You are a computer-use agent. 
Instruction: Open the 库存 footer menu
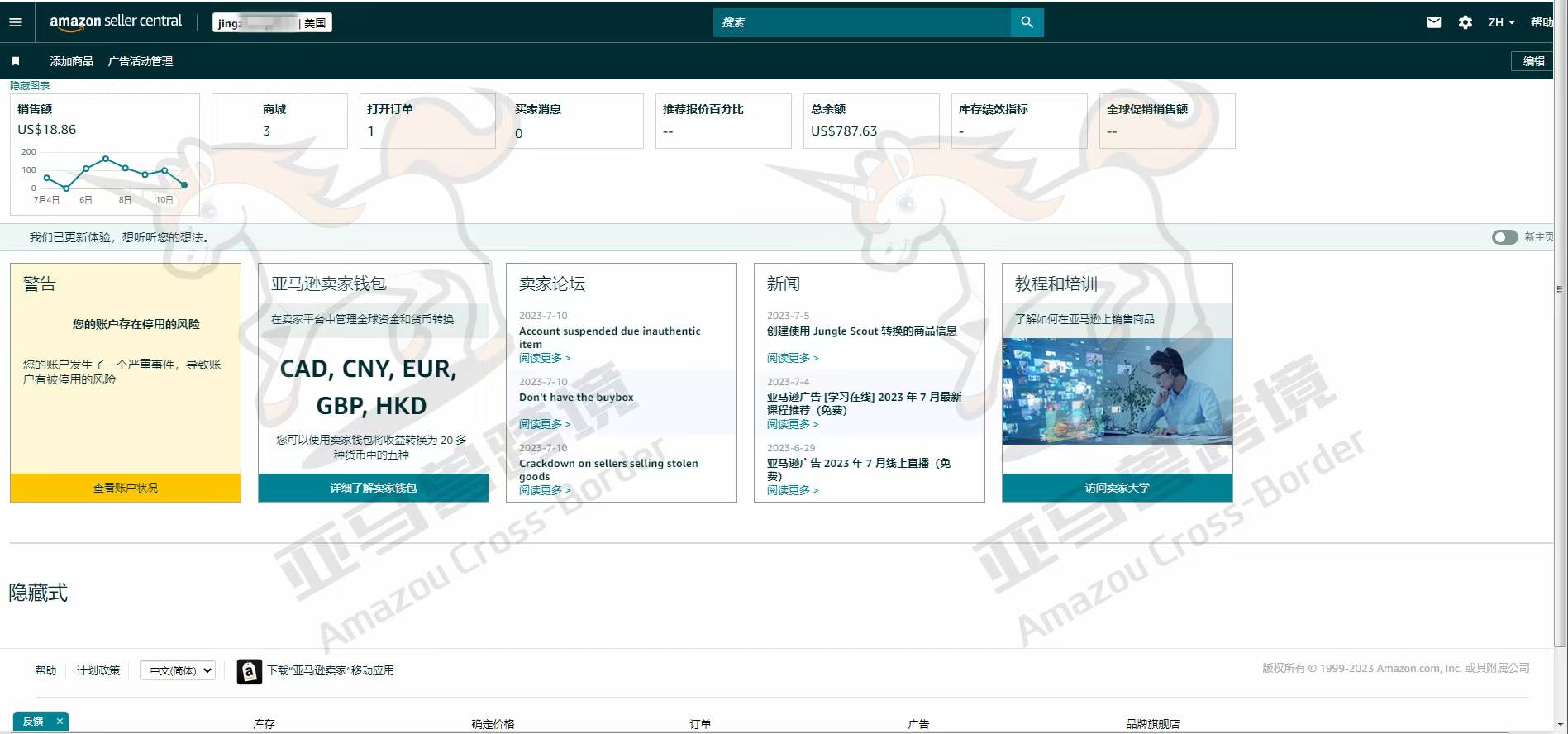point(264,724)
